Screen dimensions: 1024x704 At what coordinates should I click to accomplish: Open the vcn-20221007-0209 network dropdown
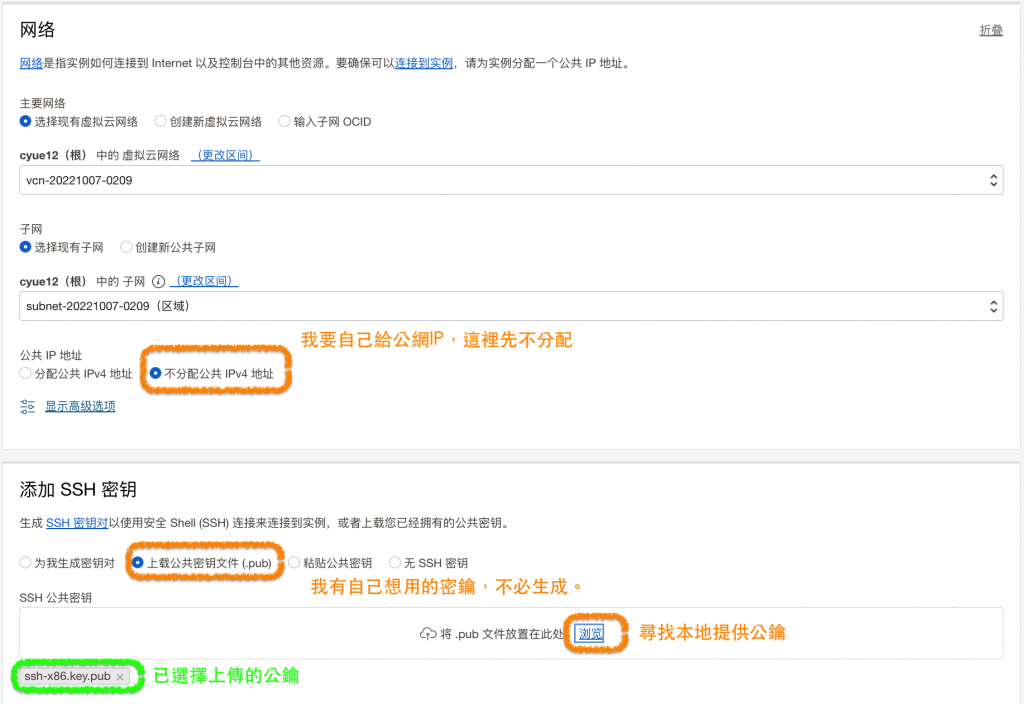(x=510, y=181)
